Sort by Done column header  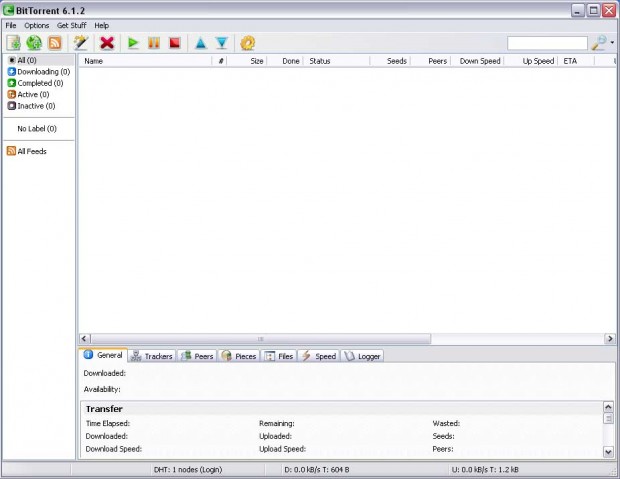pos(285,61)
